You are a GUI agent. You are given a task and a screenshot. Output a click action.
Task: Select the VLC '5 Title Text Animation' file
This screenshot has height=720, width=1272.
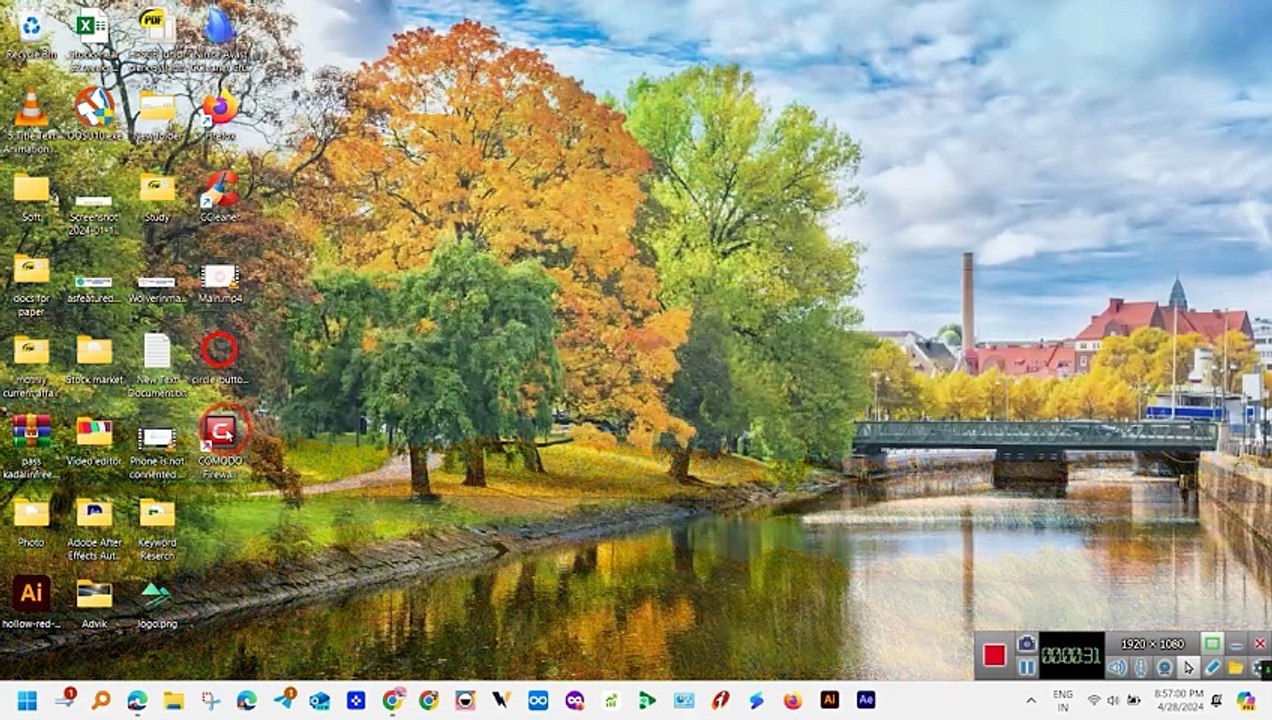[31, 122]
